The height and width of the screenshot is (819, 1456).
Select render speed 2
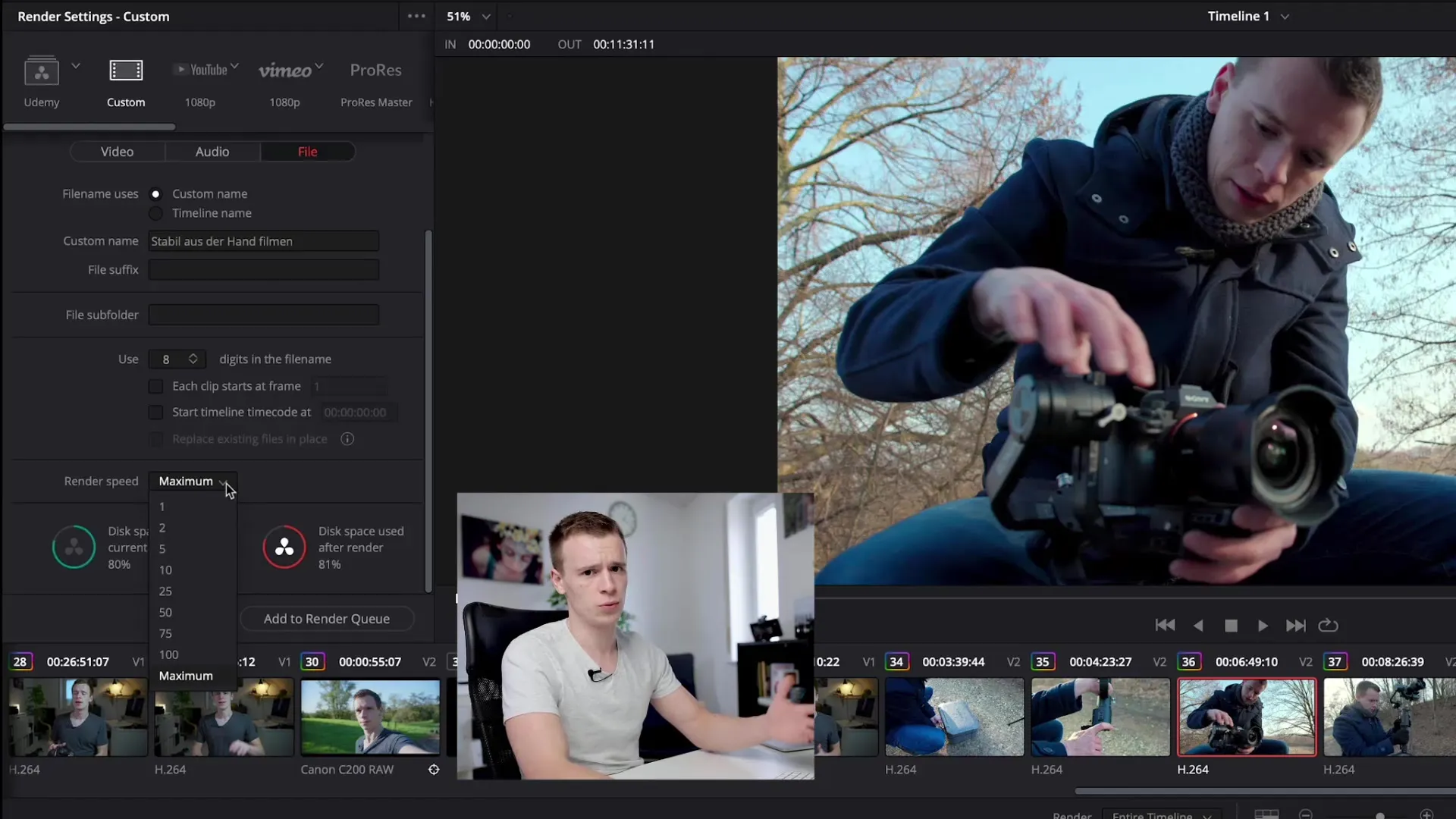pyautogui.click(x=193, y=528)
